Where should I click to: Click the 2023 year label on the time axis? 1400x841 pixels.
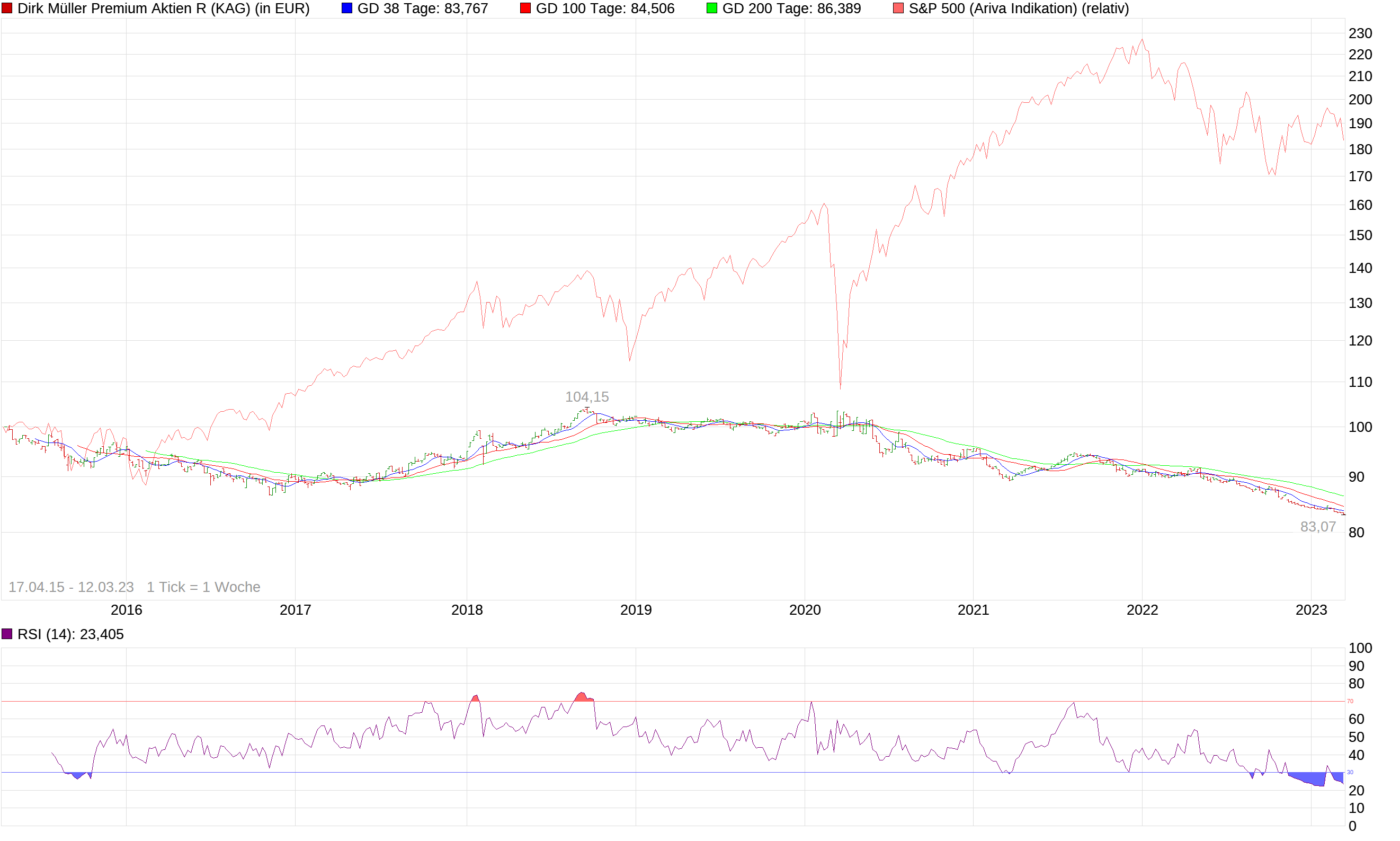click(1310, 610)
